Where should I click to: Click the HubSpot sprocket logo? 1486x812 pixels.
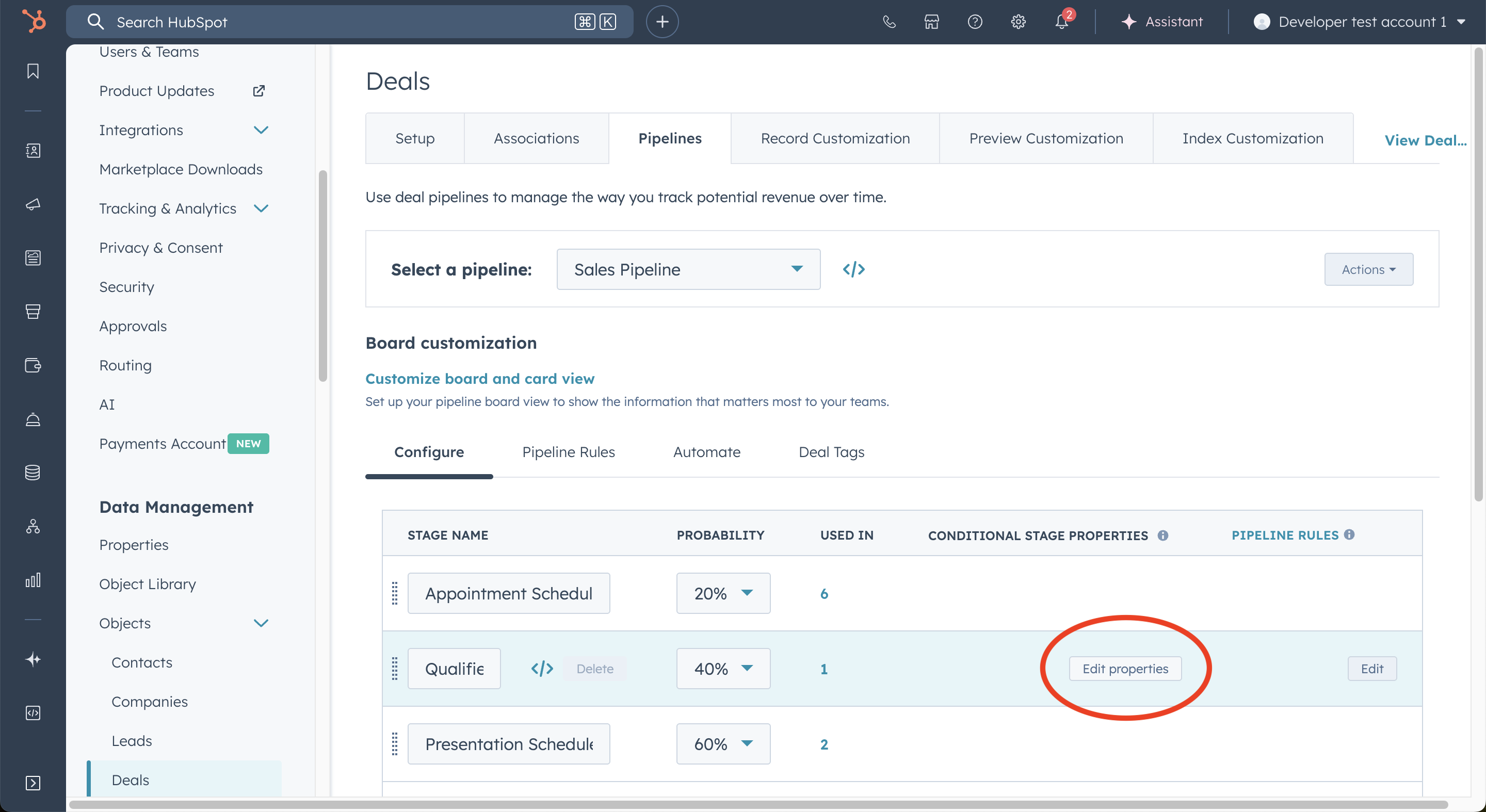point(34,21)
